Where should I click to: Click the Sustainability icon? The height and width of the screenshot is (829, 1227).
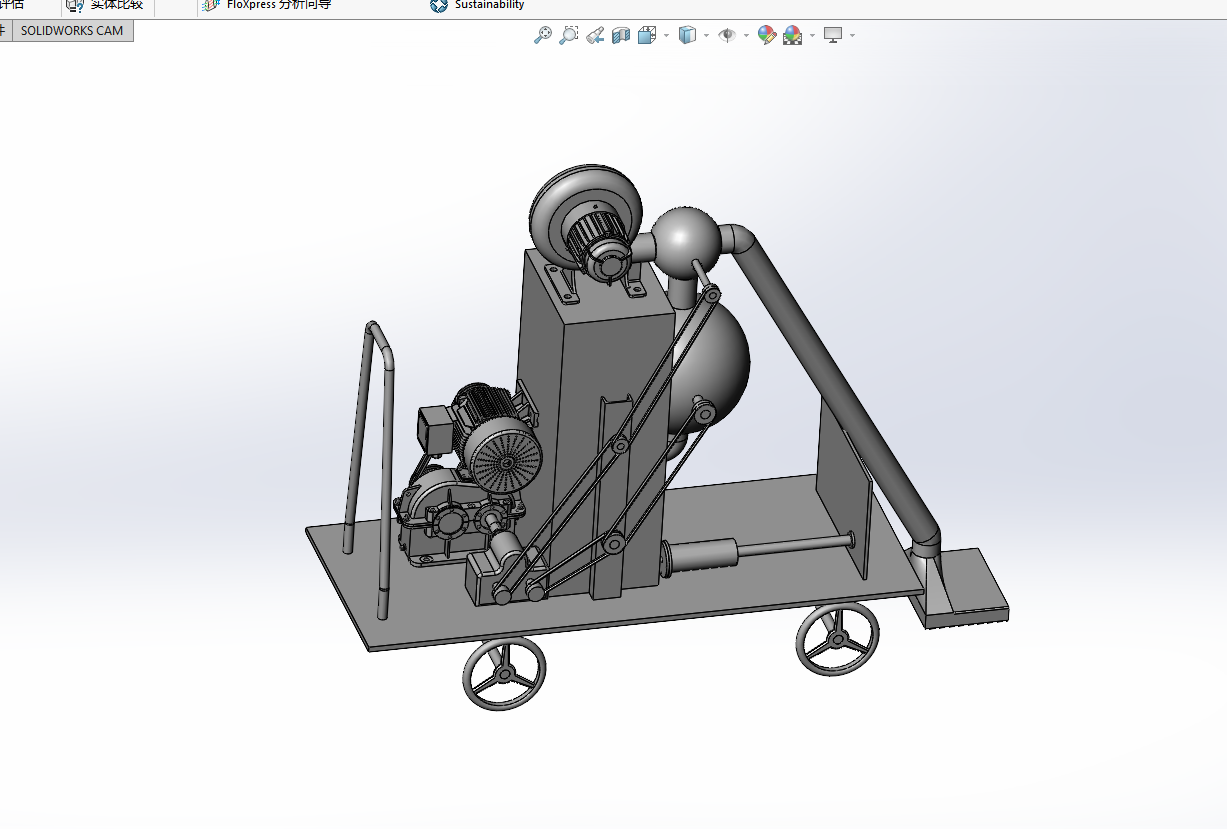click(439, 5)
